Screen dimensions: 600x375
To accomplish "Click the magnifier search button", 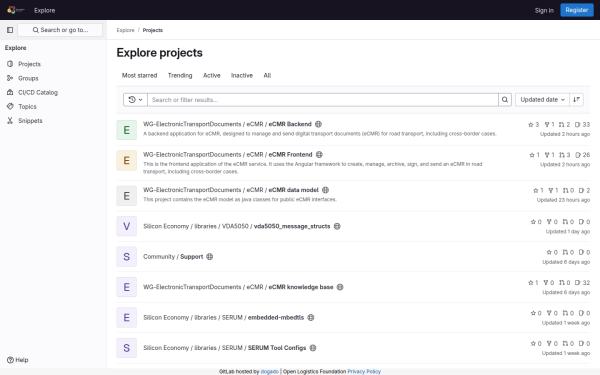I will [505, 99].
